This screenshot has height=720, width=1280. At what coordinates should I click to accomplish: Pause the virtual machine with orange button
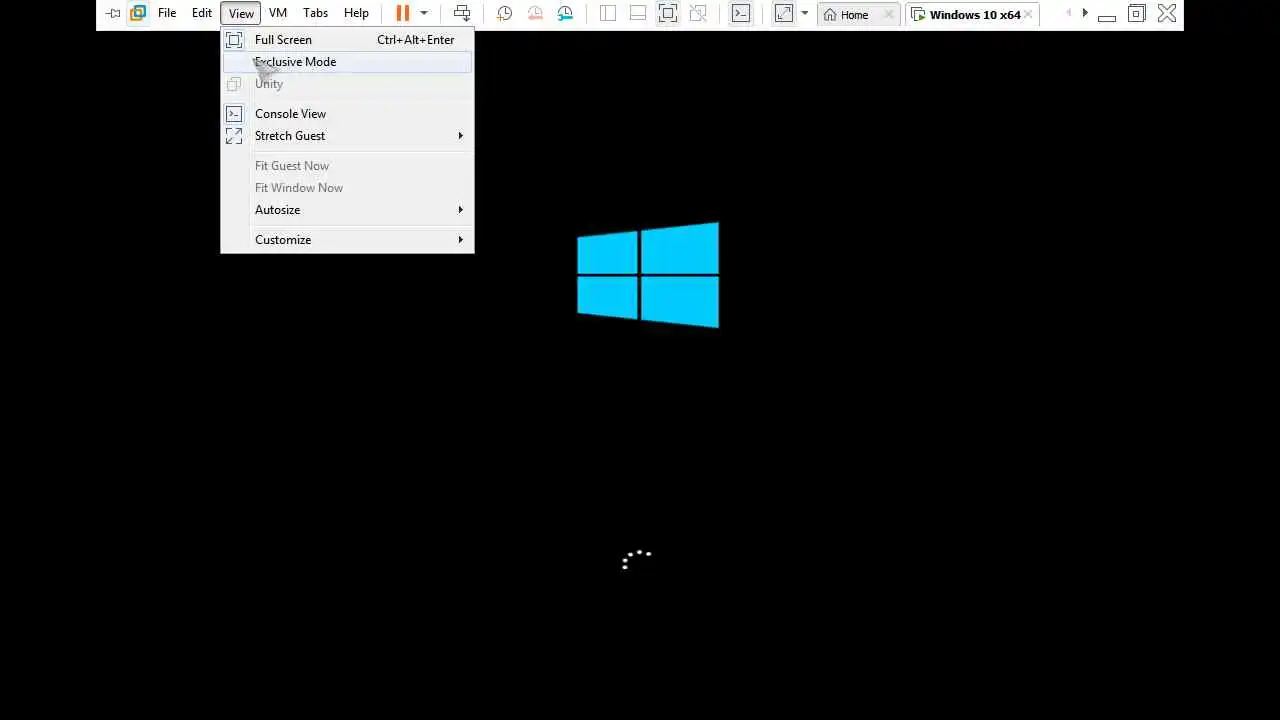click(402, 13)
